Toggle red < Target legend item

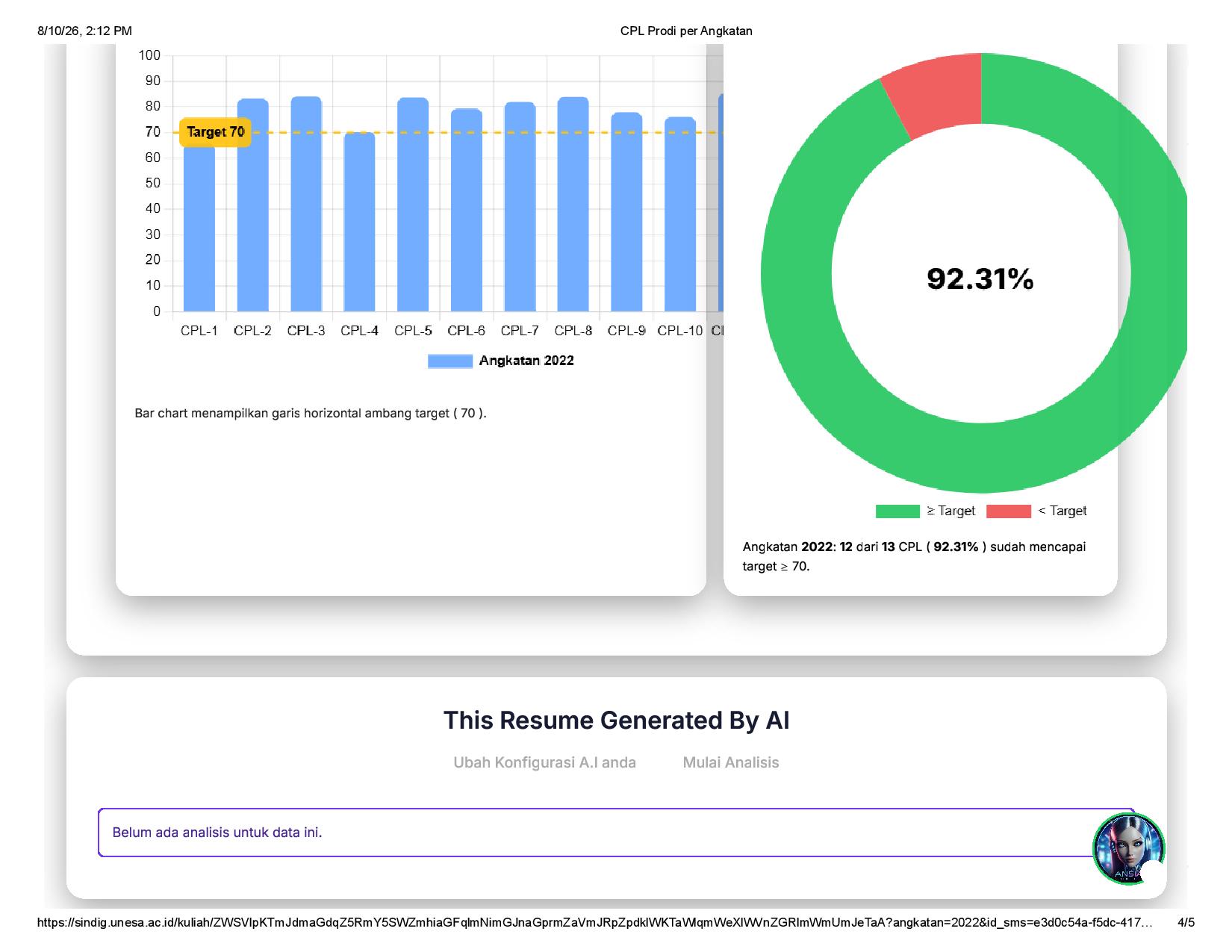click(1036, 511)
